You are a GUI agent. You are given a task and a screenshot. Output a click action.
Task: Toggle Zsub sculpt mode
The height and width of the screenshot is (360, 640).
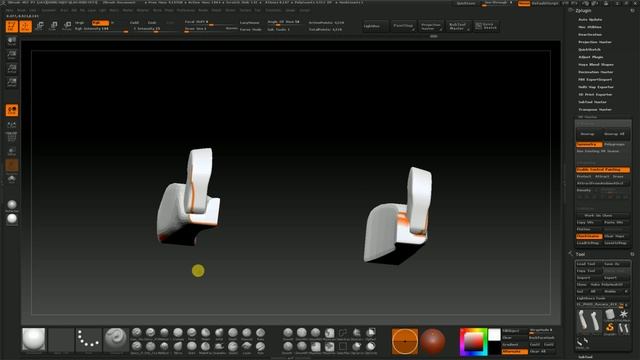click(x=152, y=23)
